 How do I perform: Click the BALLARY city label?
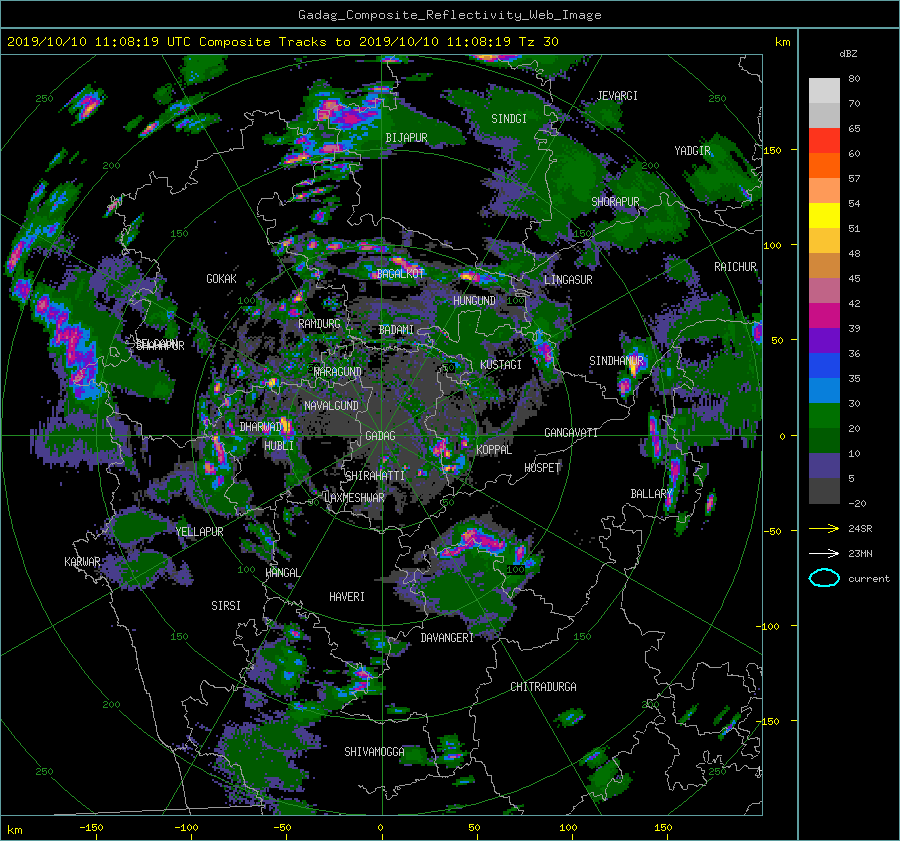[651, 494]
